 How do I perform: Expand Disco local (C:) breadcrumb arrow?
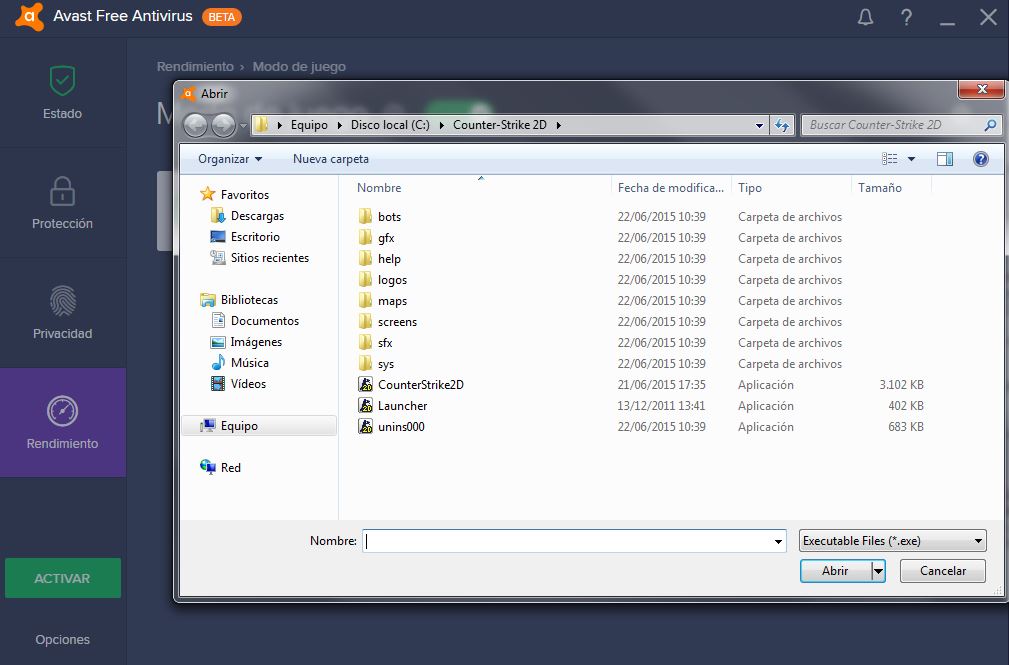(x=441, y=125)
